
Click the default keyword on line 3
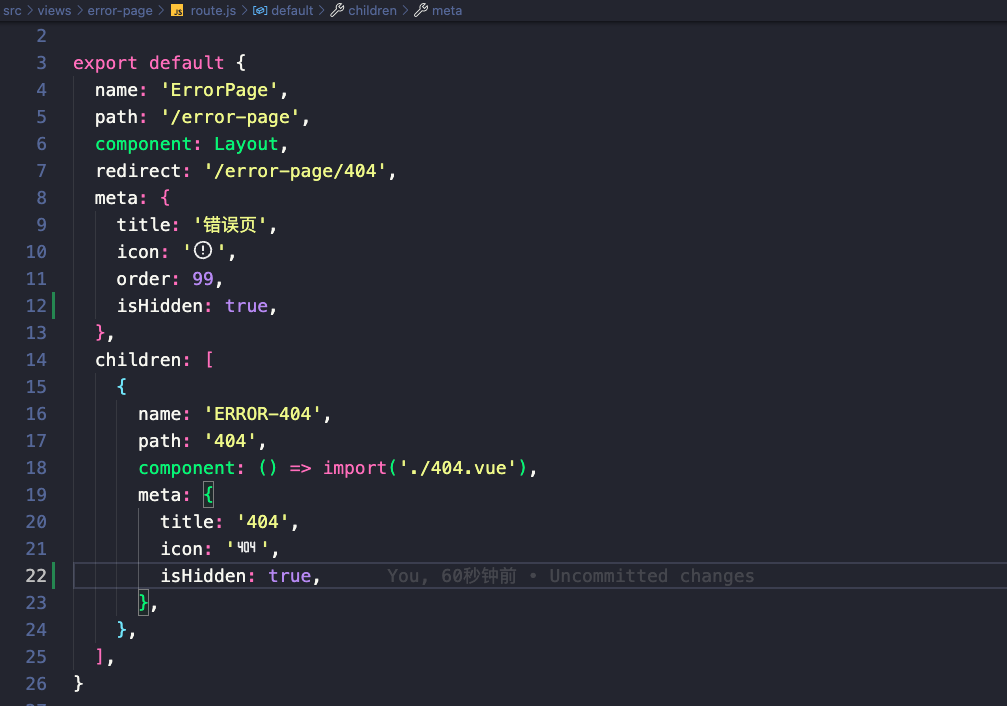(x=187, y=63)
